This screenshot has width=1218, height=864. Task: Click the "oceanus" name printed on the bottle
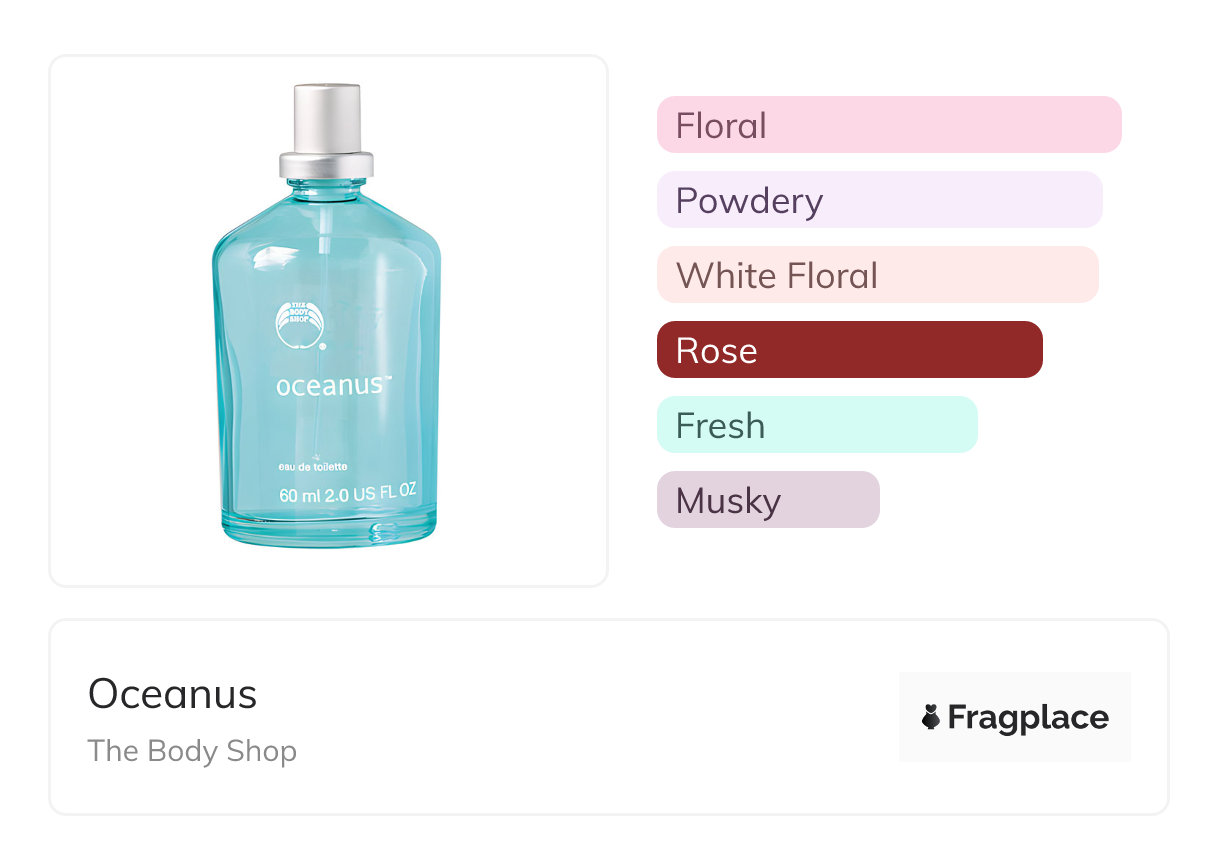(x=329, y=385)
